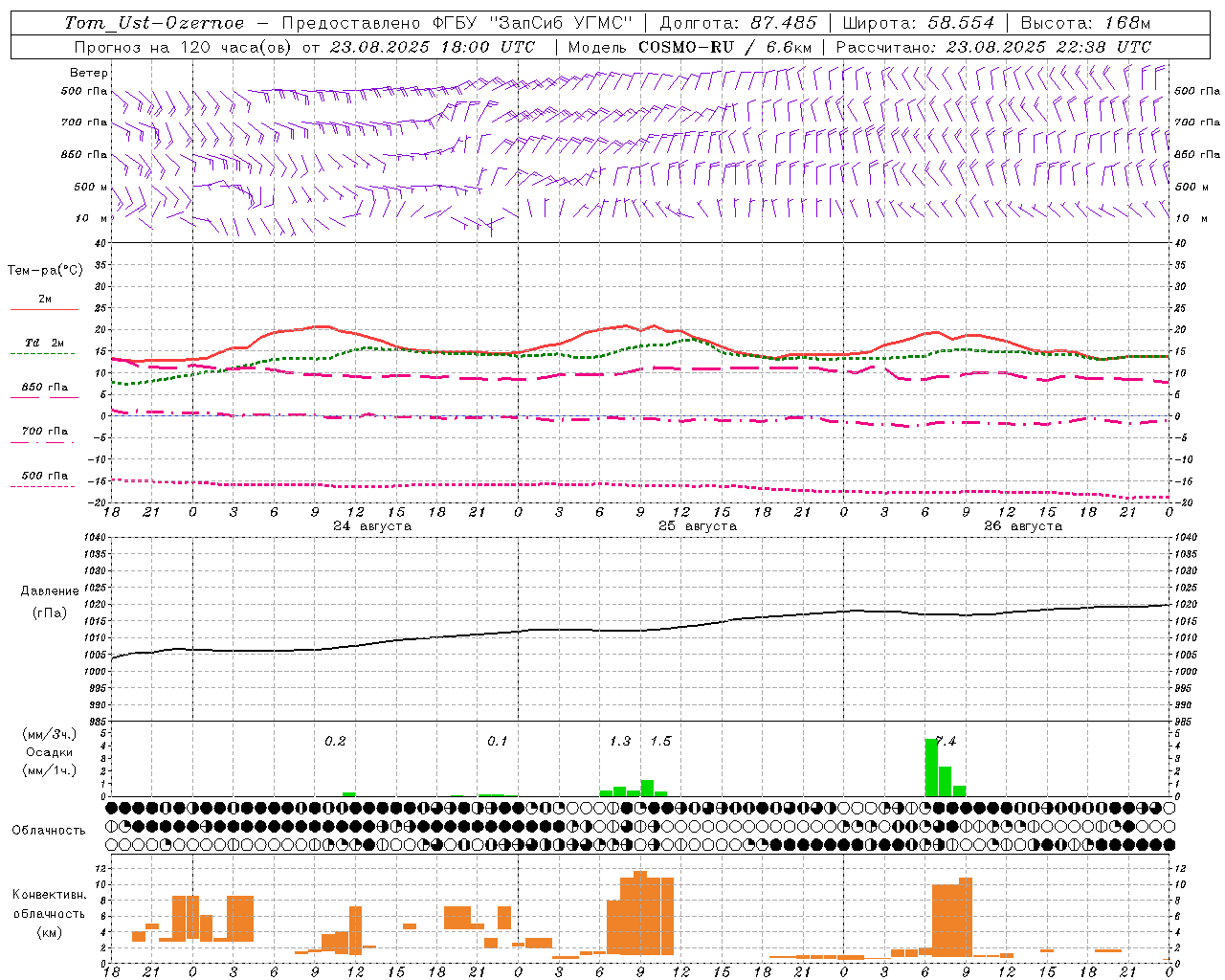Click the 0.1 precipitation total
1225x980 pixels.
(x=498, y=741)
